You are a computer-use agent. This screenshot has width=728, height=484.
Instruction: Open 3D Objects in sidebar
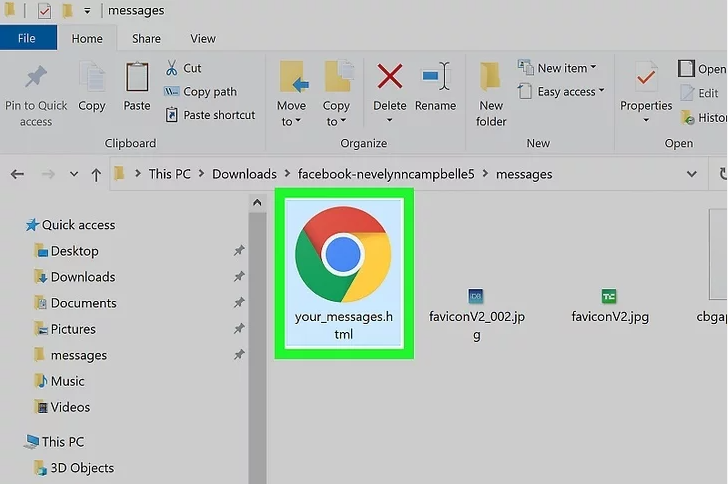coord(74,468)
